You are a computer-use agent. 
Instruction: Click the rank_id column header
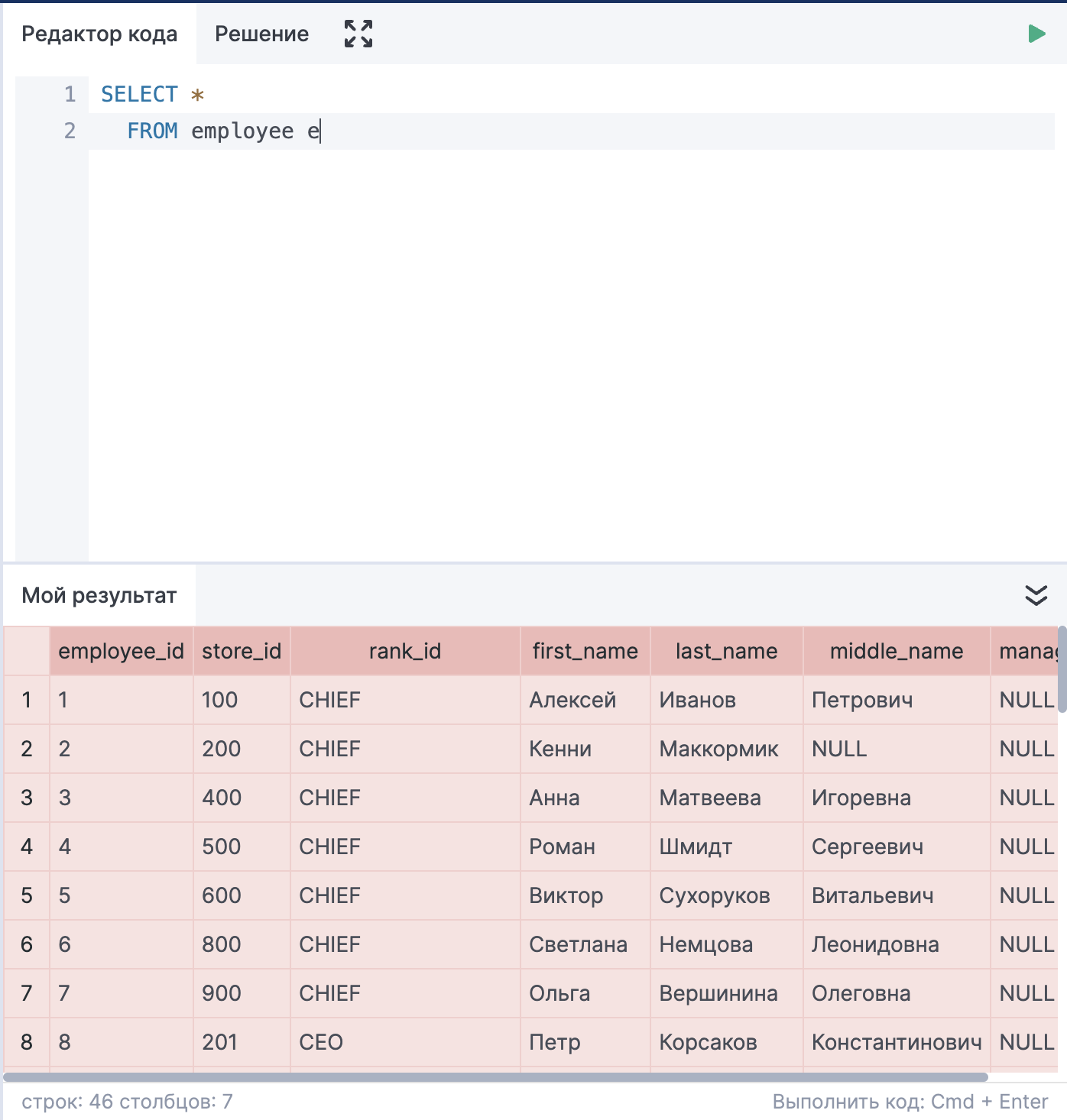[x=404, y=651]
